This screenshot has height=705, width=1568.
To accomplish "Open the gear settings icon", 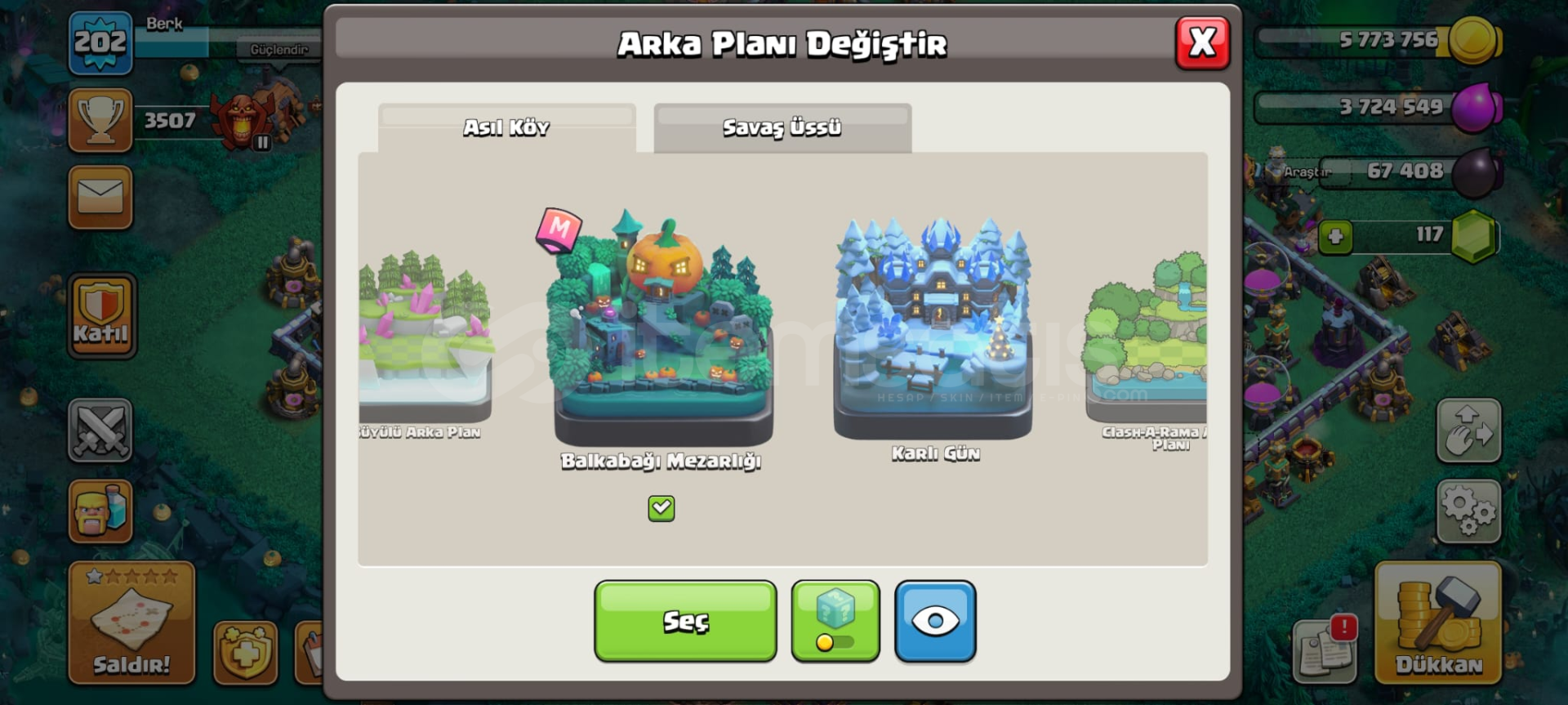I will pos(1468,512).
